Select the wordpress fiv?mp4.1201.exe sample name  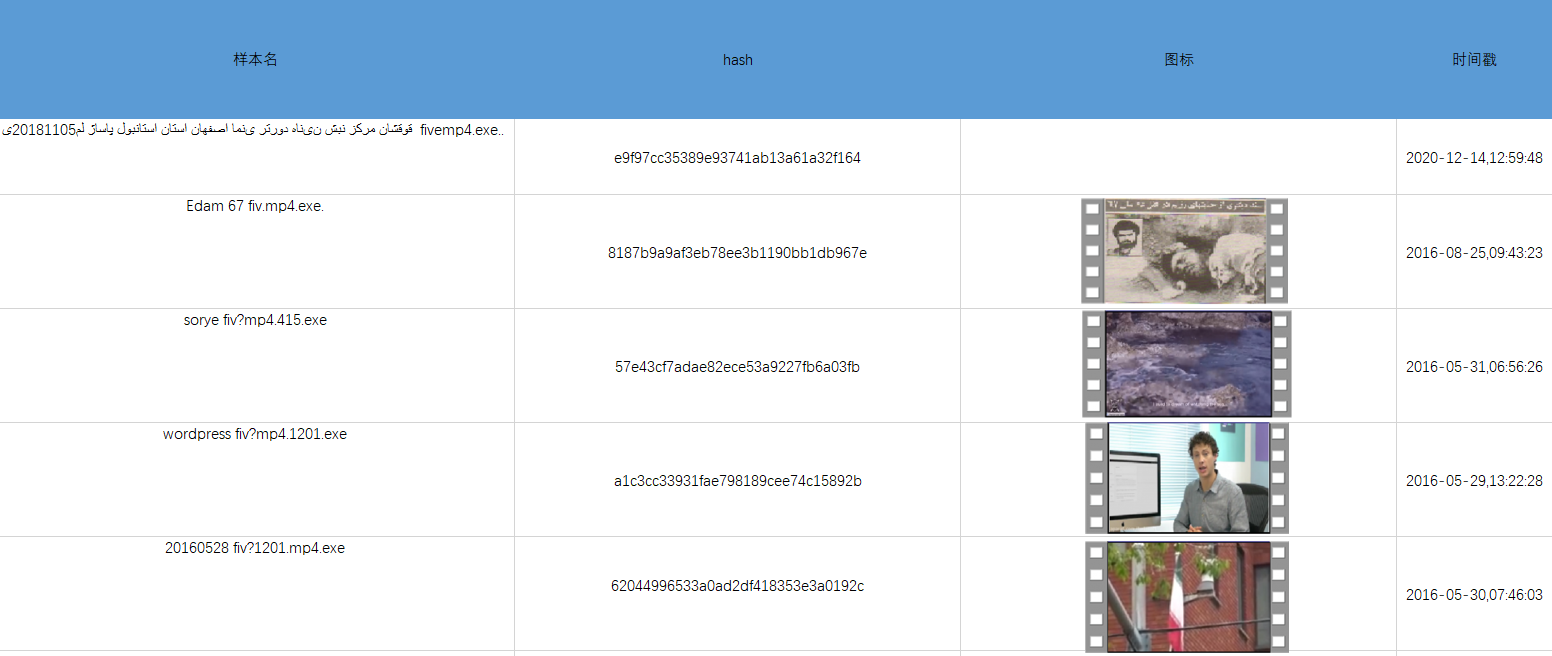[255, 434]
